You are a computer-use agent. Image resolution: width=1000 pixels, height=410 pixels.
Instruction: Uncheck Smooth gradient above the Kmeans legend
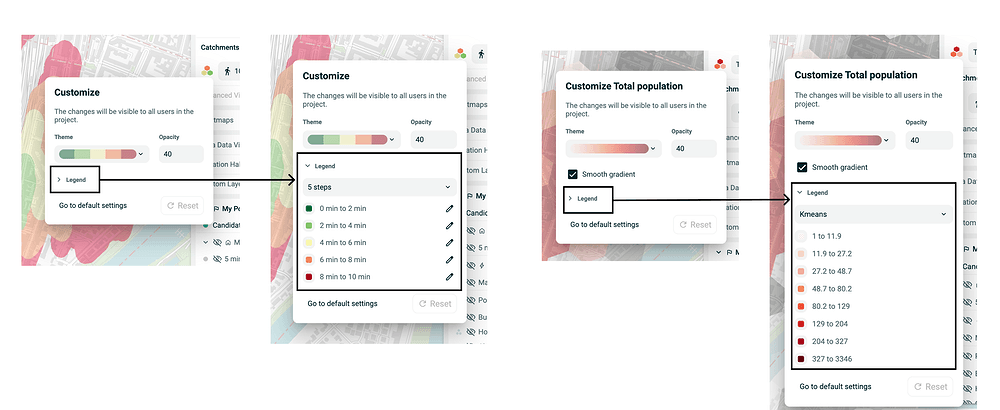point(802,167)
